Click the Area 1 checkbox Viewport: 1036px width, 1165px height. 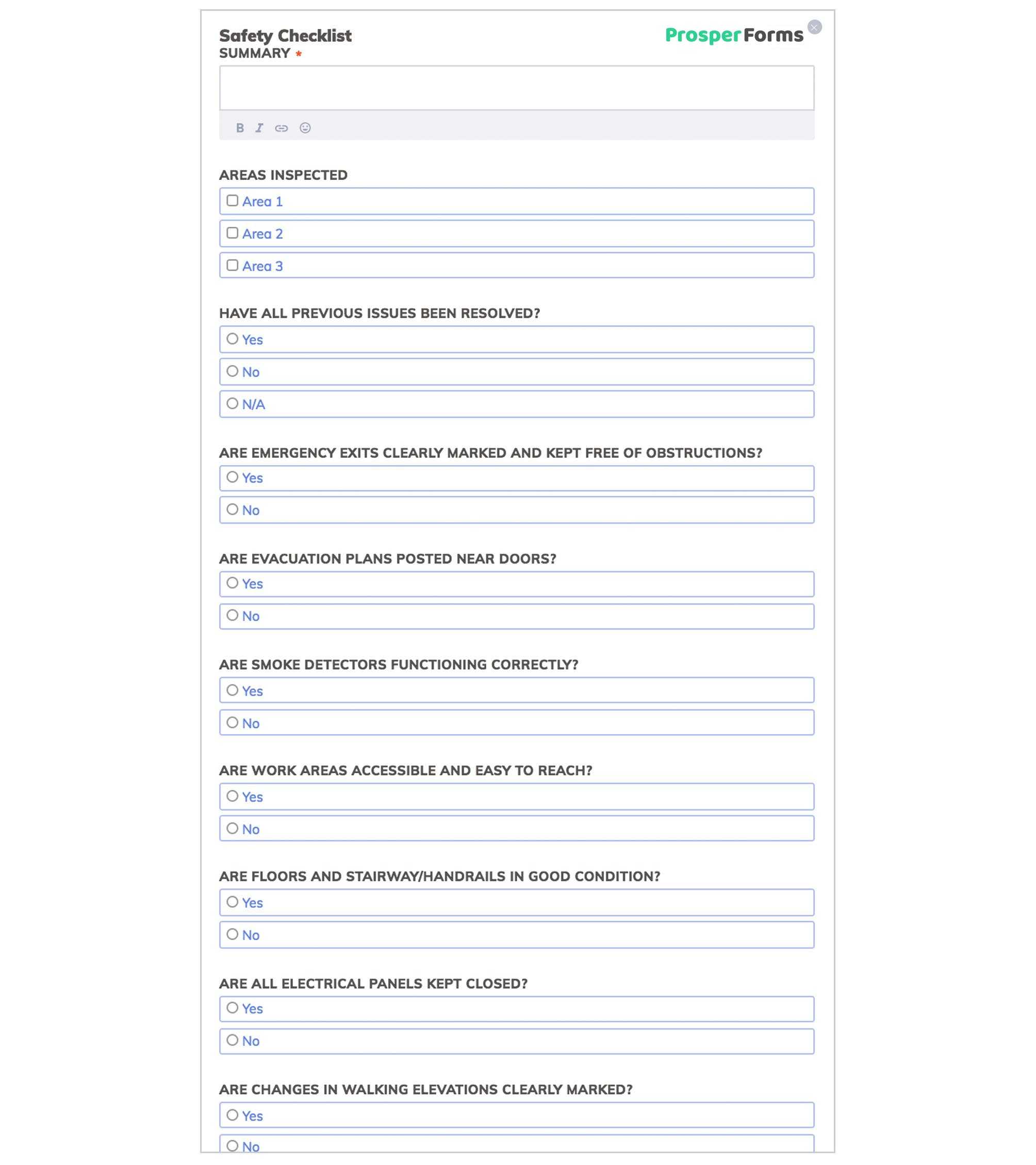click(231, 201)
